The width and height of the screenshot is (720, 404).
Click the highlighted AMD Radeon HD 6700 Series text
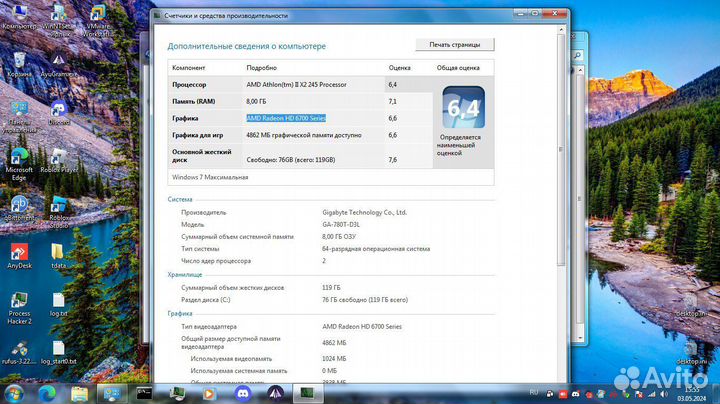(285, 118)
